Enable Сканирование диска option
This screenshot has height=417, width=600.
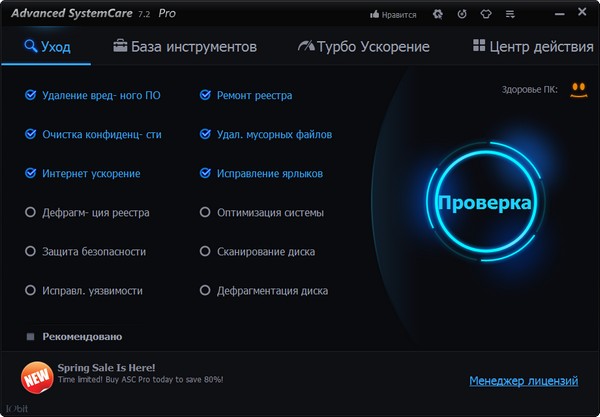point(205,251)
